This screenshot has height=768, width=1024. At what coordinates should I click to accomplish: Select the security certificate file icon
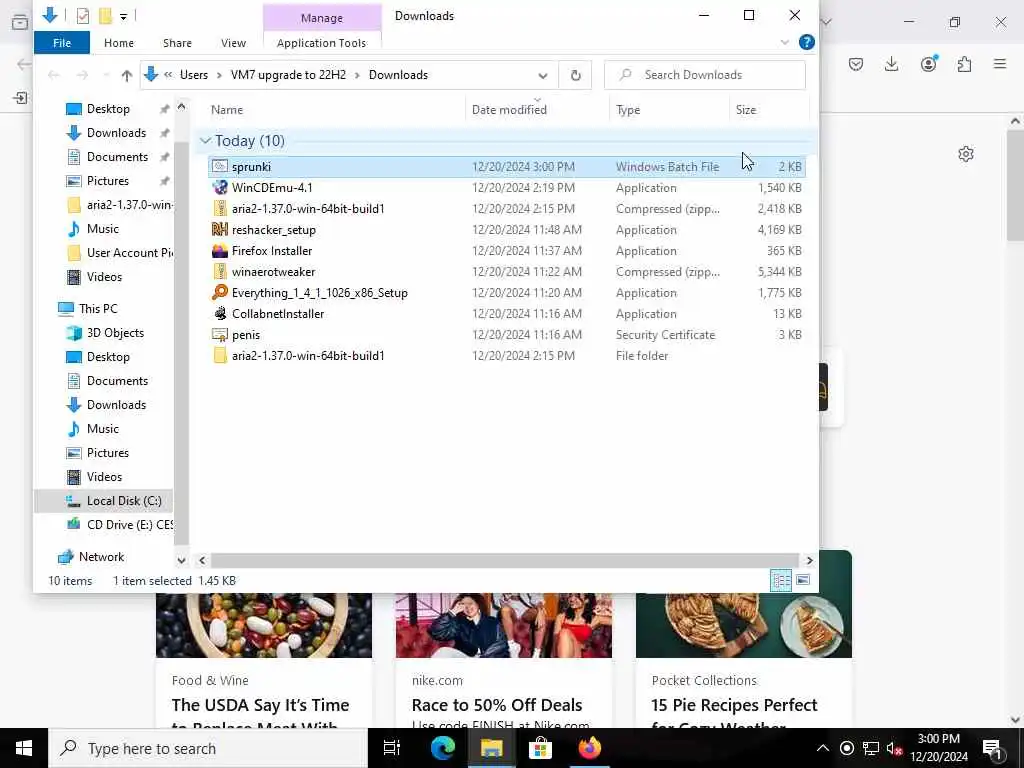tap(220, 334)
